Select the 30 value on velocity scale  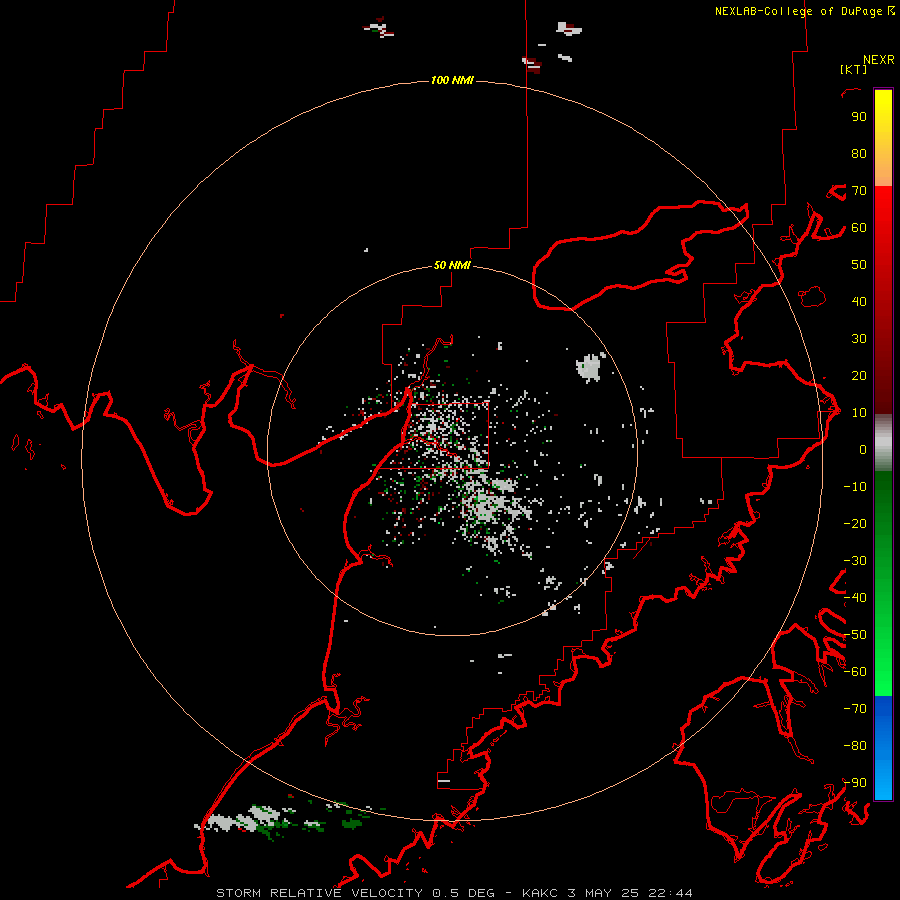point(859,339)
